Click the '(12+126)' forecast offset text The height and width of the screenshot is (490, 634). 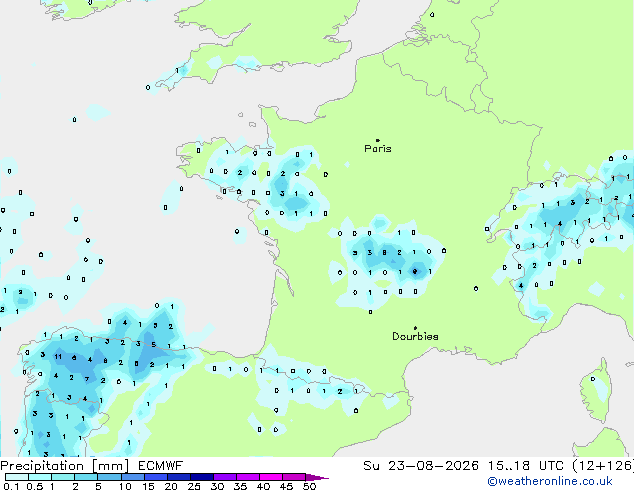[602, 466]
